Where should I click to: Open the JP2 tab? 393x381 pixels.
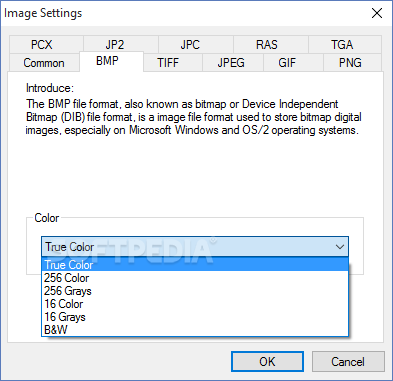[x=121, y=44]
